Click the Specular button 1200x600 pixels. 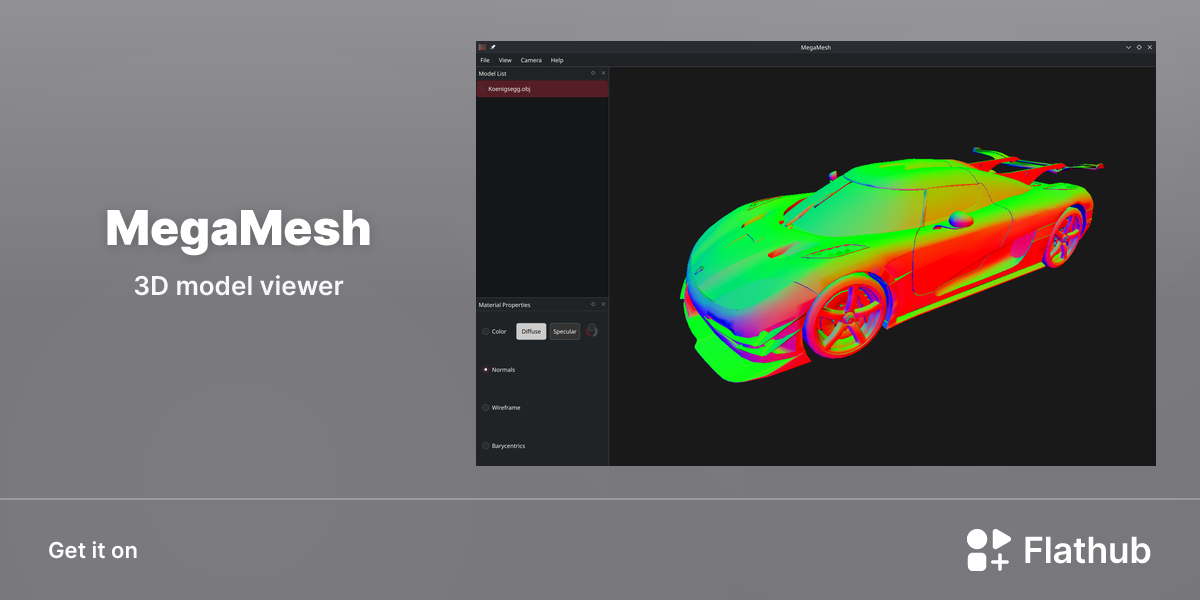(565, 331)
